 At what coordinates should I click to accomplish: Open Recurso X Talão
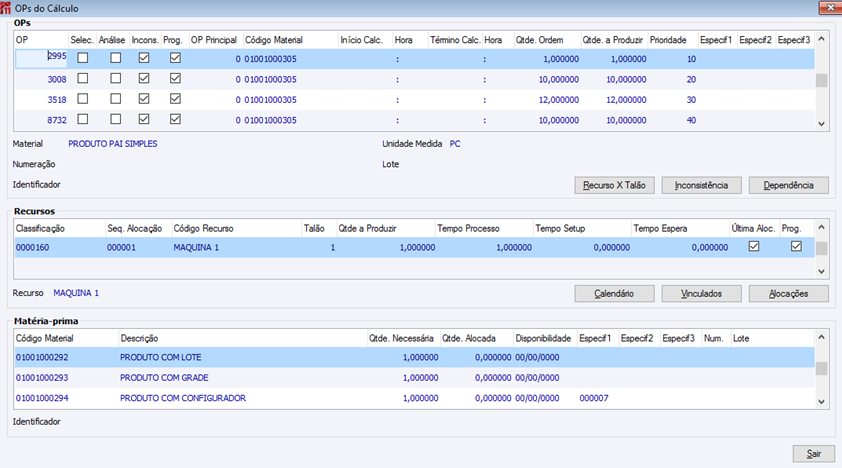click(614, 185)
